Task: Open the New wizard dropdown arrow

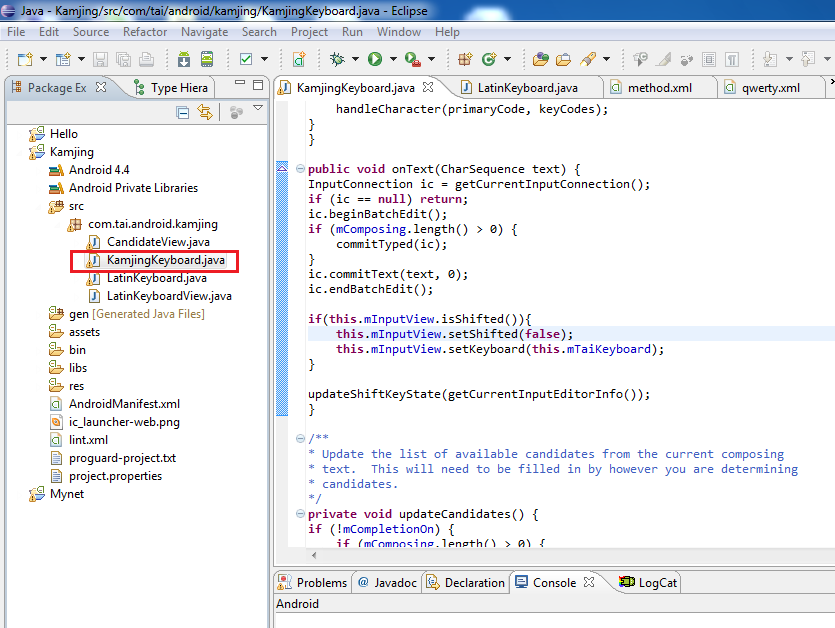Action: tap(43, 59)
